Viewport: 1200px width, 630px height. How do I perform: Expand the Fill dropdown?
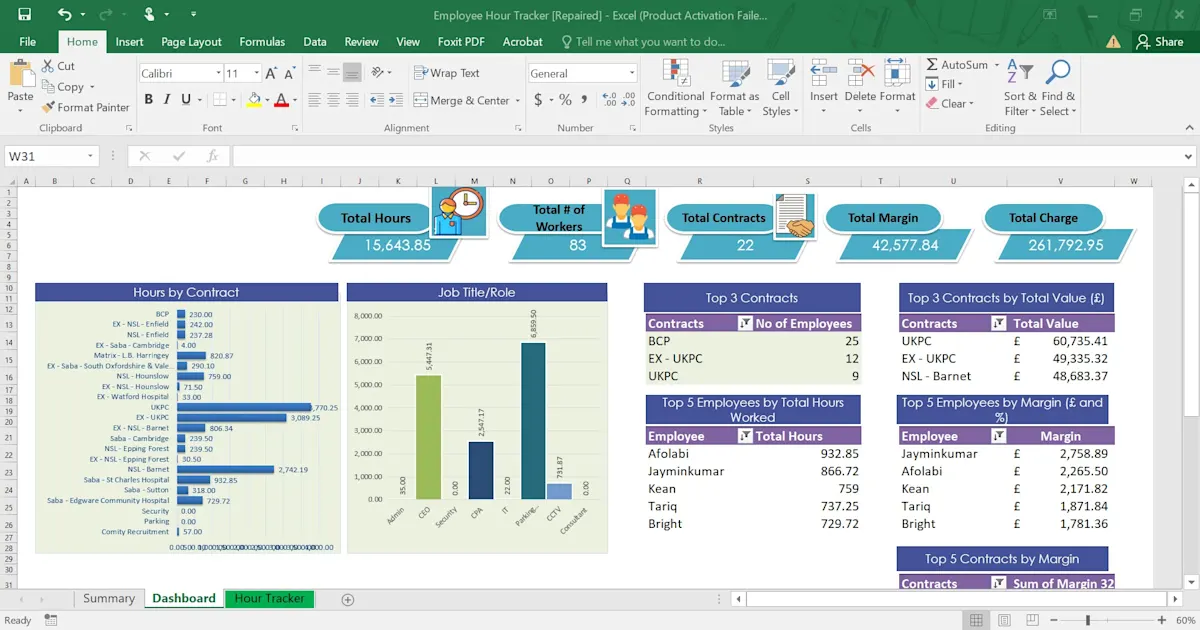pos(962,85)
